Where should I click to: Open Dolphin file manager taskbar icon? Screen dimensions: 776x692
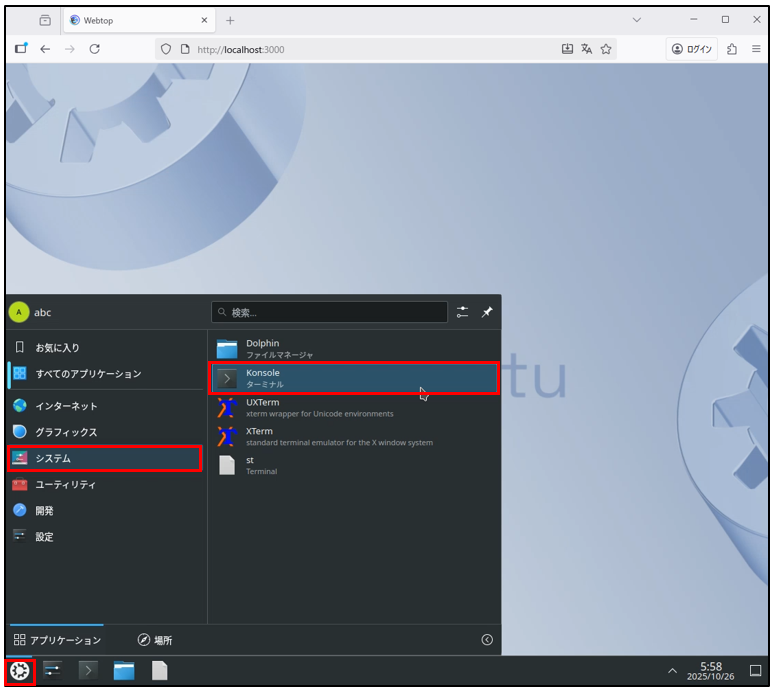124,671
